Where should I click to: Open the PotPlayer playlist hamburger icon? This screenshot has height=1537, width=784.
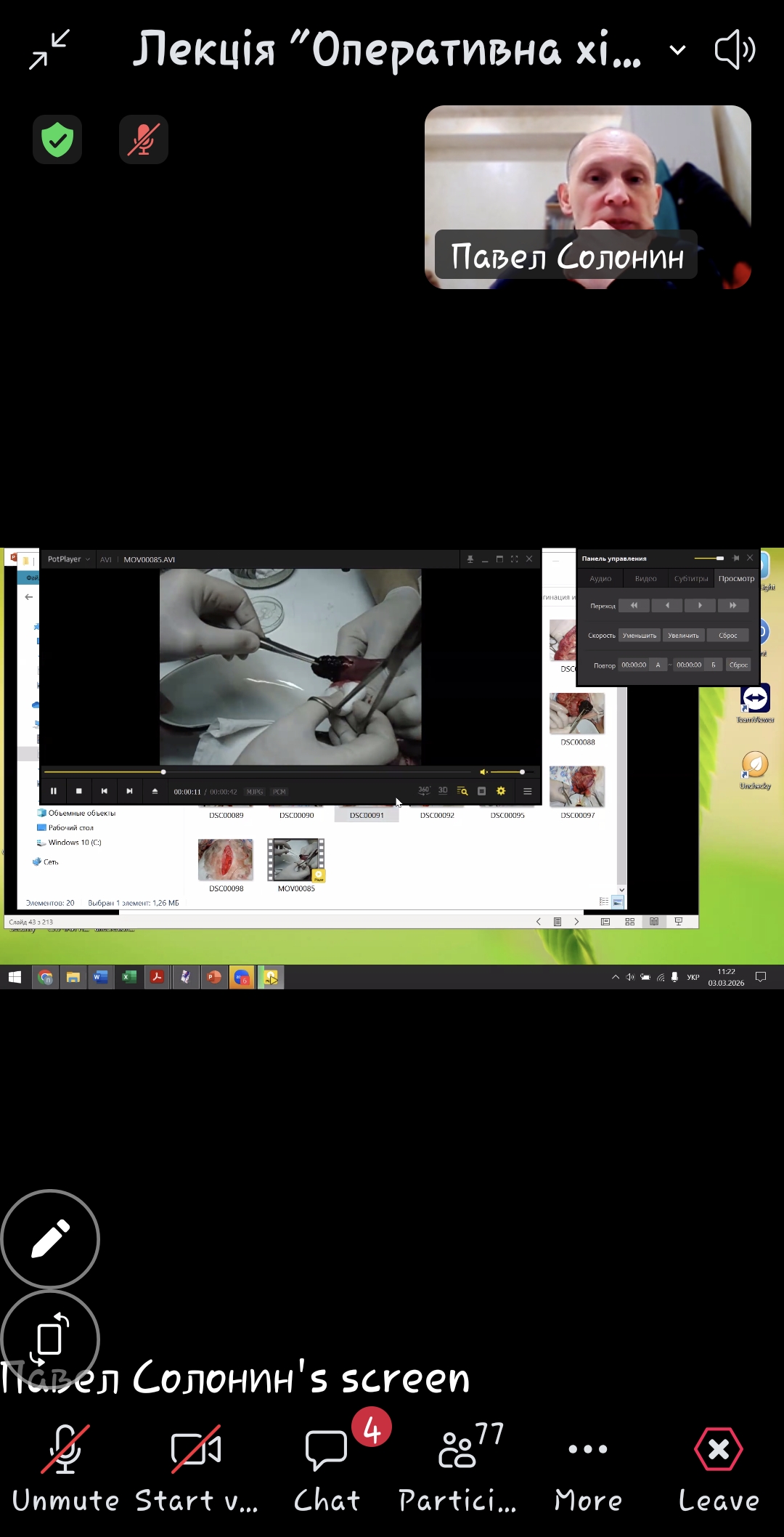pos(528,791)
